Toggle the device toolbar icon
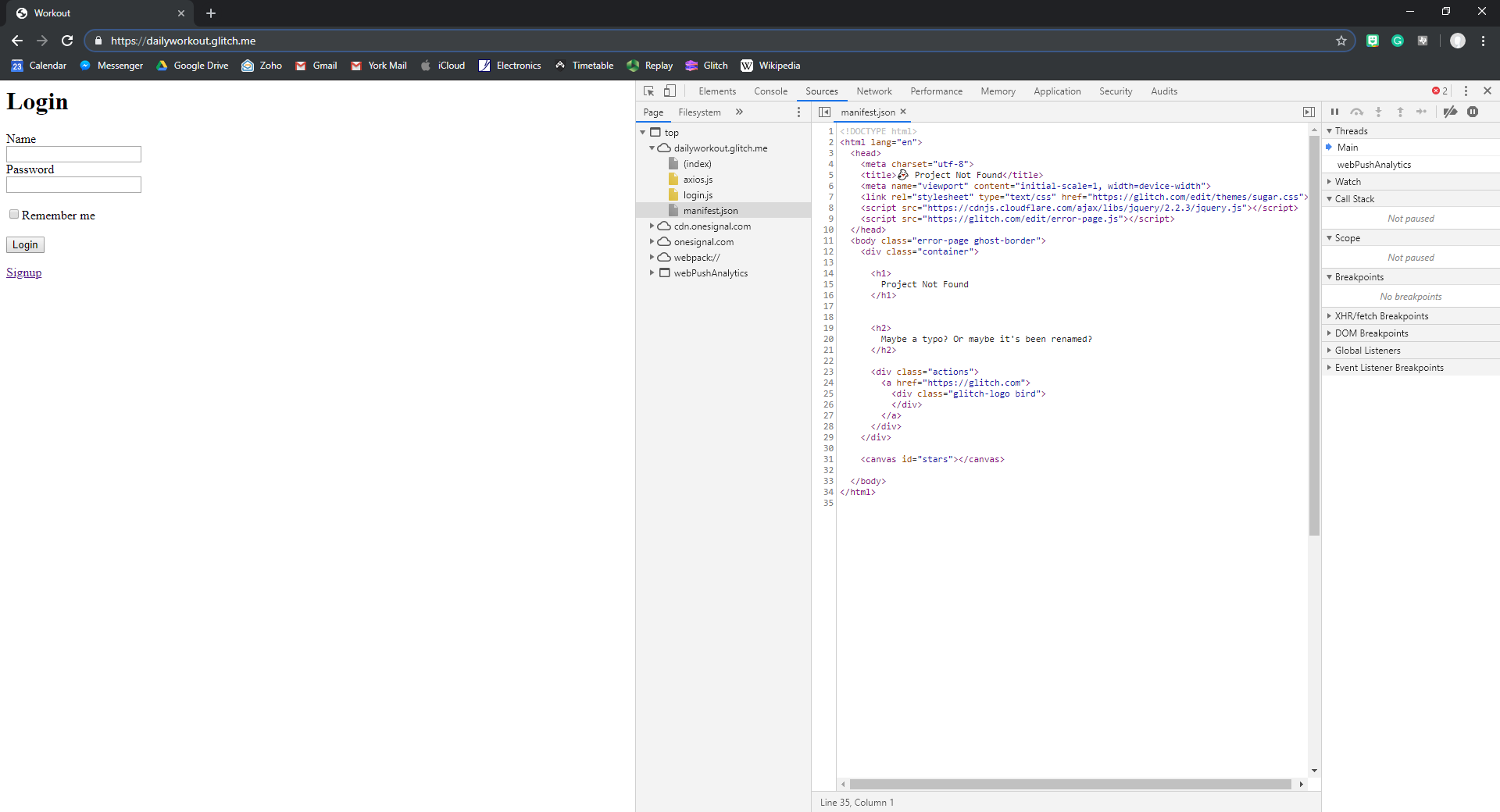 point(670,91)
